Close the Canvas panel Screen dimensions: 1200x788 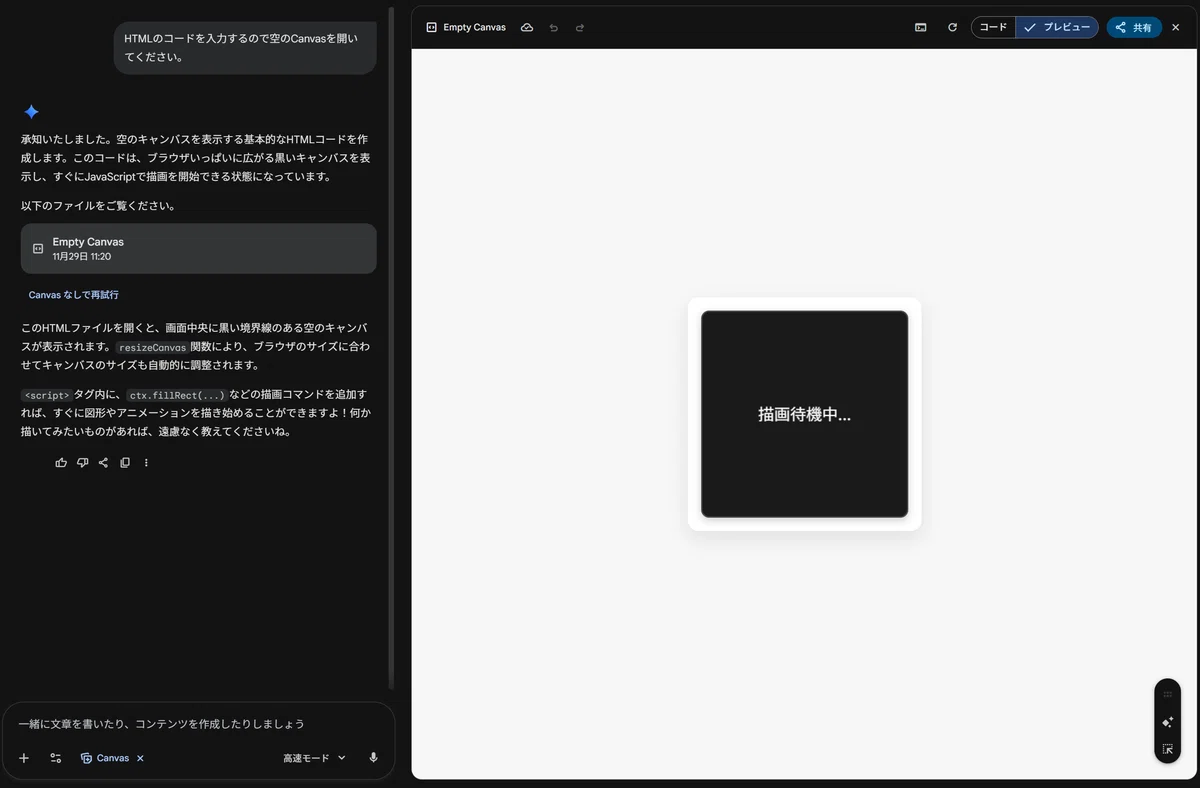pyautogui.click(x=1176, y=27)
